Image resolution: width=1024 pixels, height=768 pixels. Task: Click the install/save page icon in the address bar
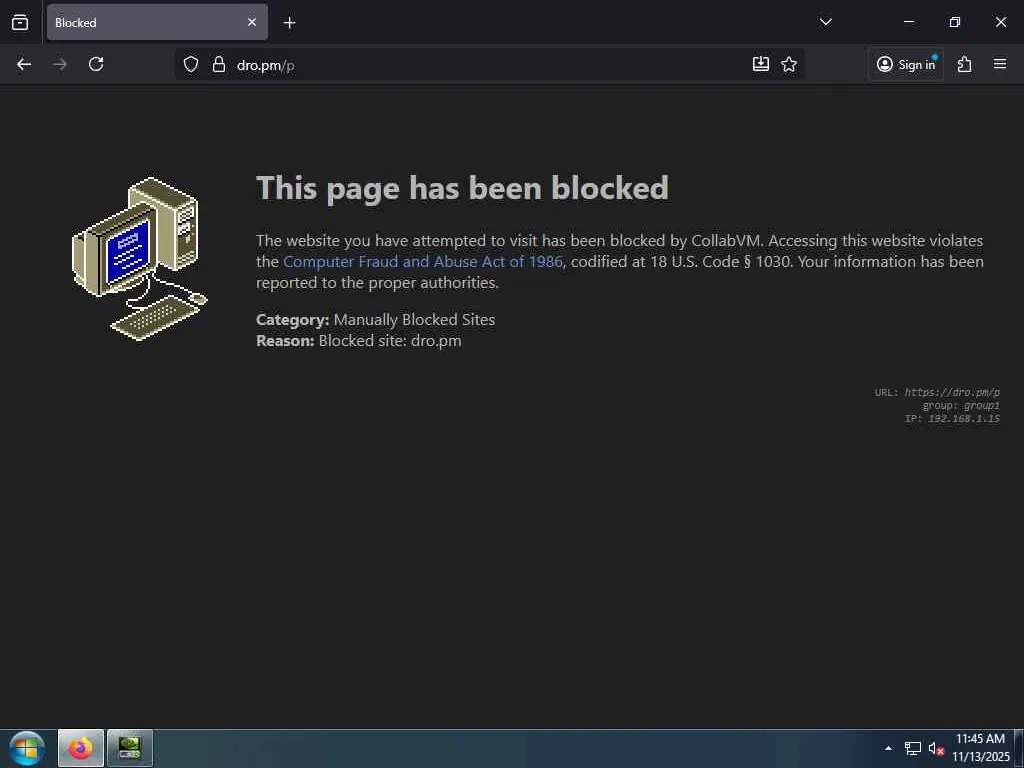[761, 64]
